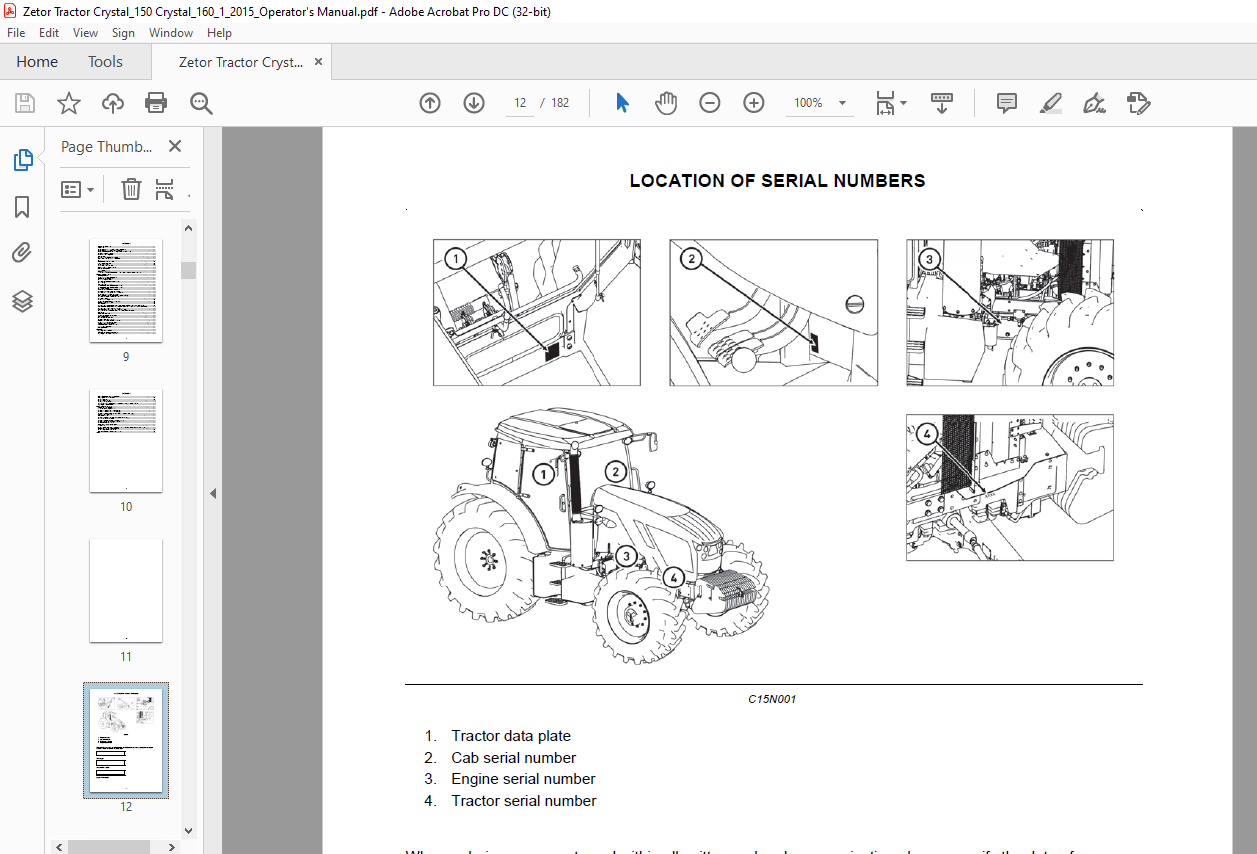
Task: Click the Cab serial number list item
Action: click(x=514, y=758)
